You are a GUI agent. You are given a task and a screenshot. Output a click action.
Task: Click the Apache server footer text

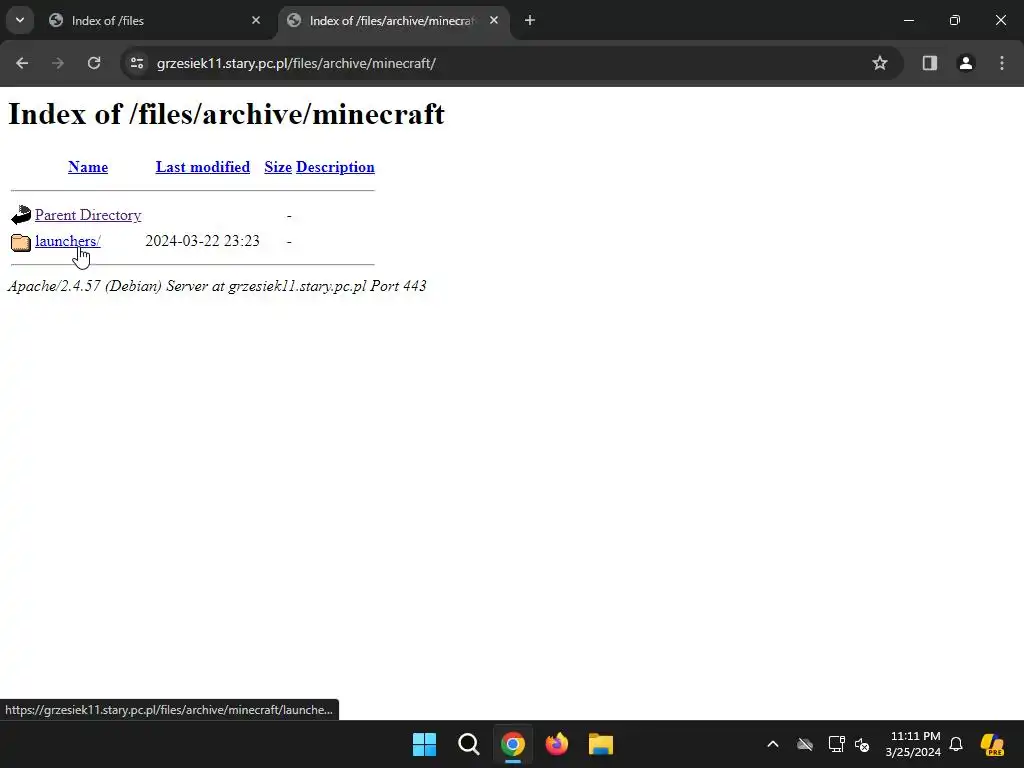[x=217, y=286]
